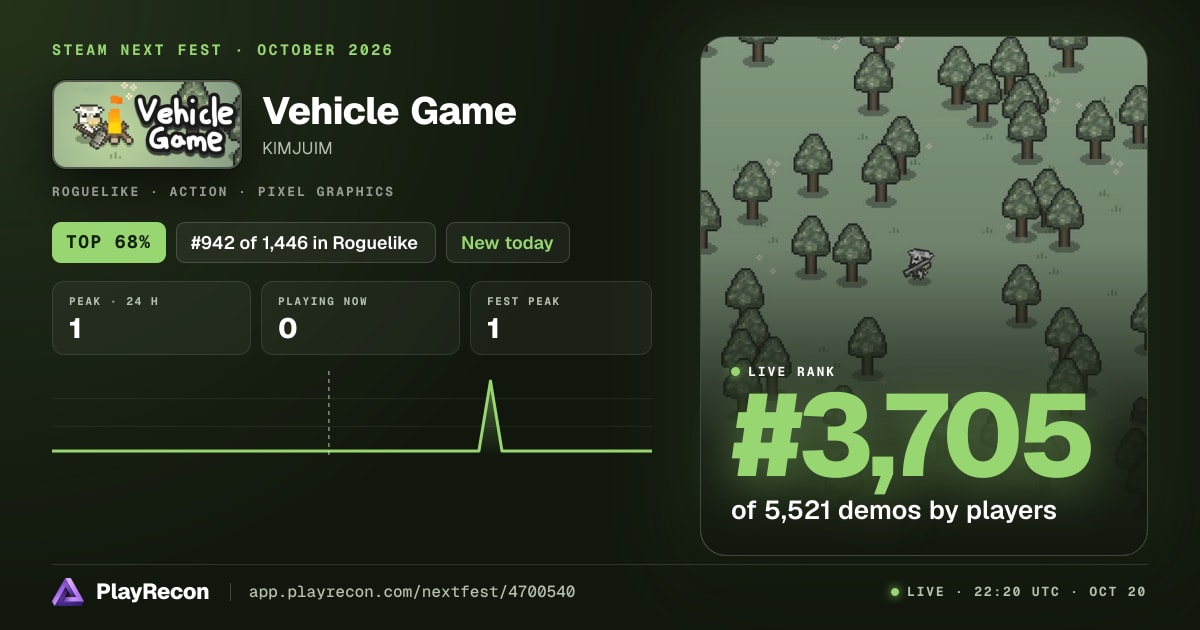Click the dashed vertical marker on chart
This screenshot has height=630, width=1200.
[x=328, y=413]
